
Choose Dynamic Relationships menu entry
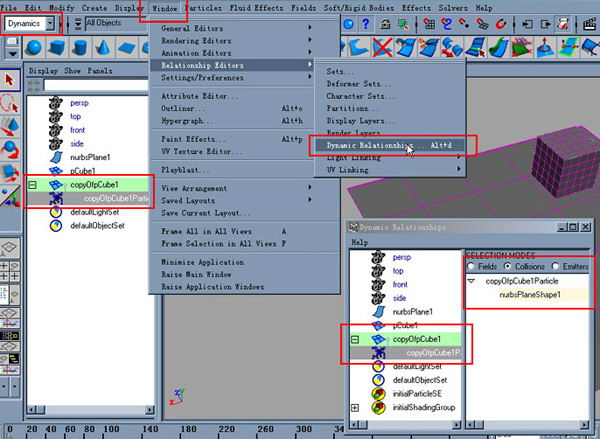(389, 145)
